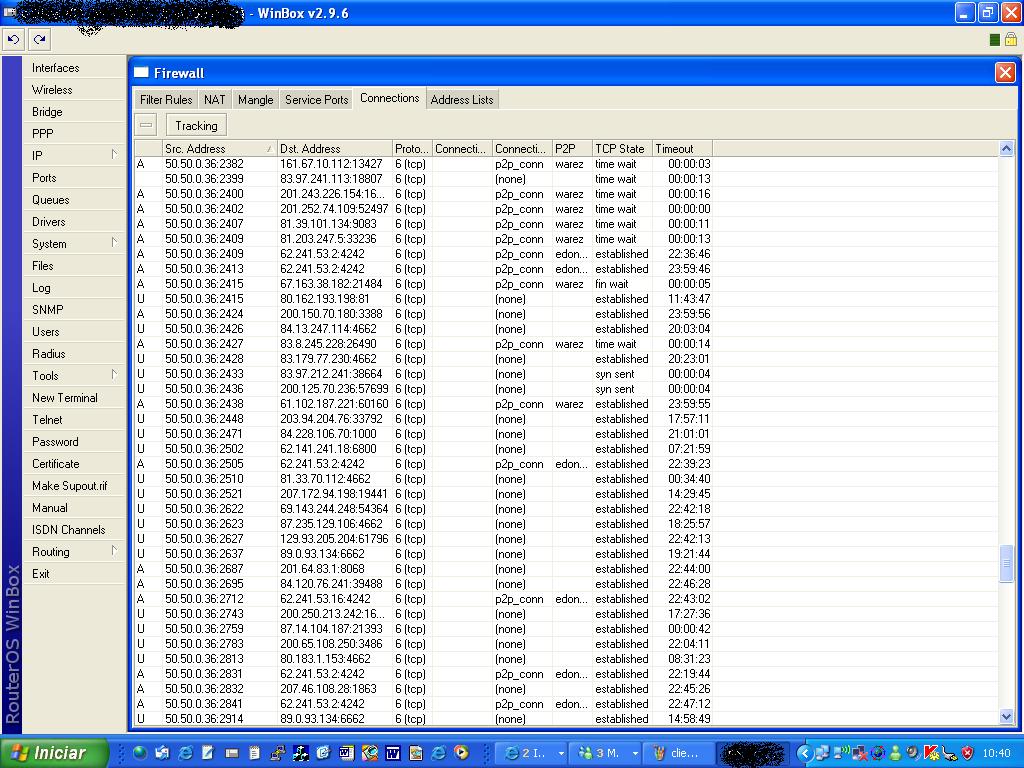This screenshot has width=1024, height=768.
Task: Open the Iniciar start menu
Action: (55, 753)
